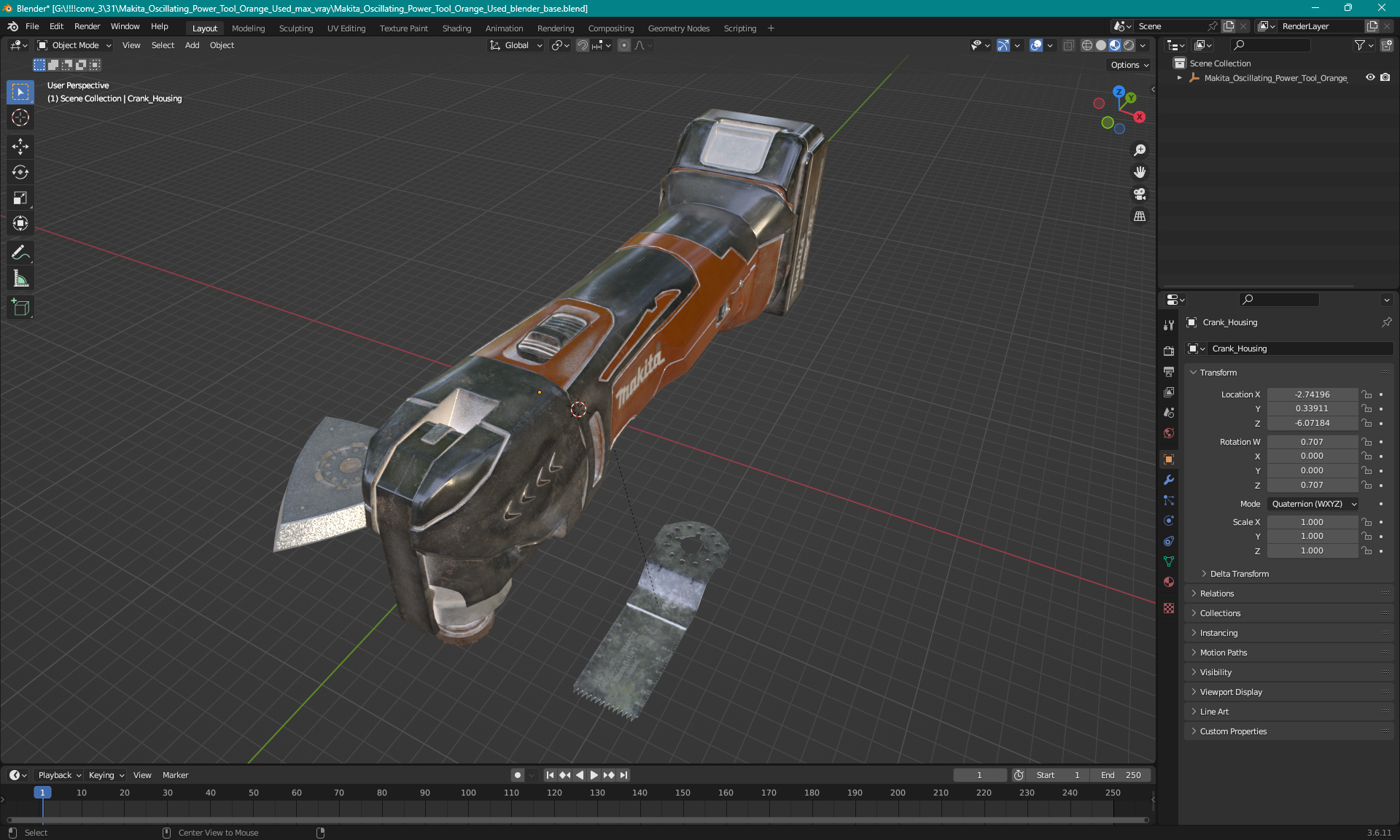Open the Tool properties tab

point(1169,325)
